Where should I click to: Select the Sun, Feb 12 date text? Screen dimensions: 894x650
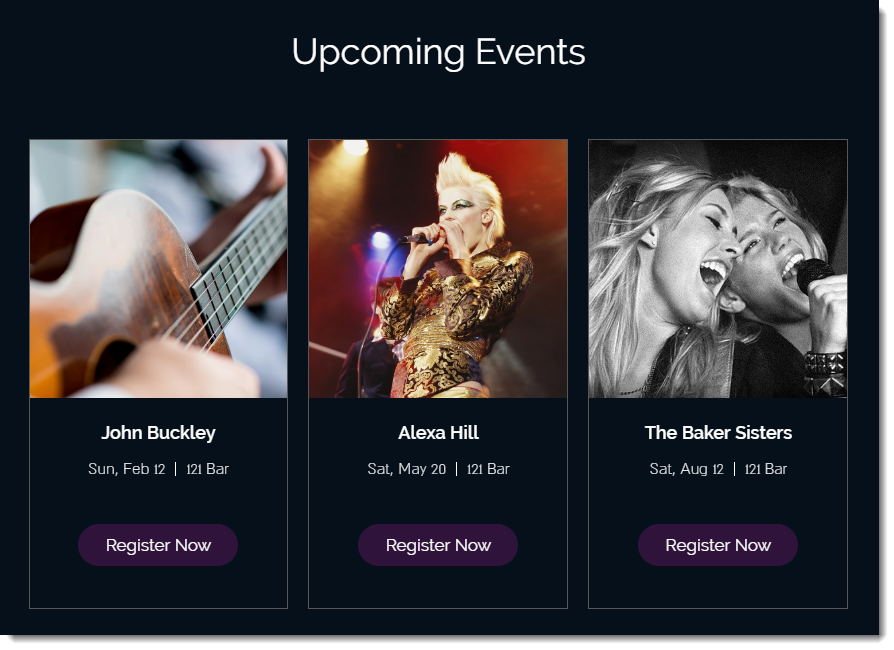126,469
